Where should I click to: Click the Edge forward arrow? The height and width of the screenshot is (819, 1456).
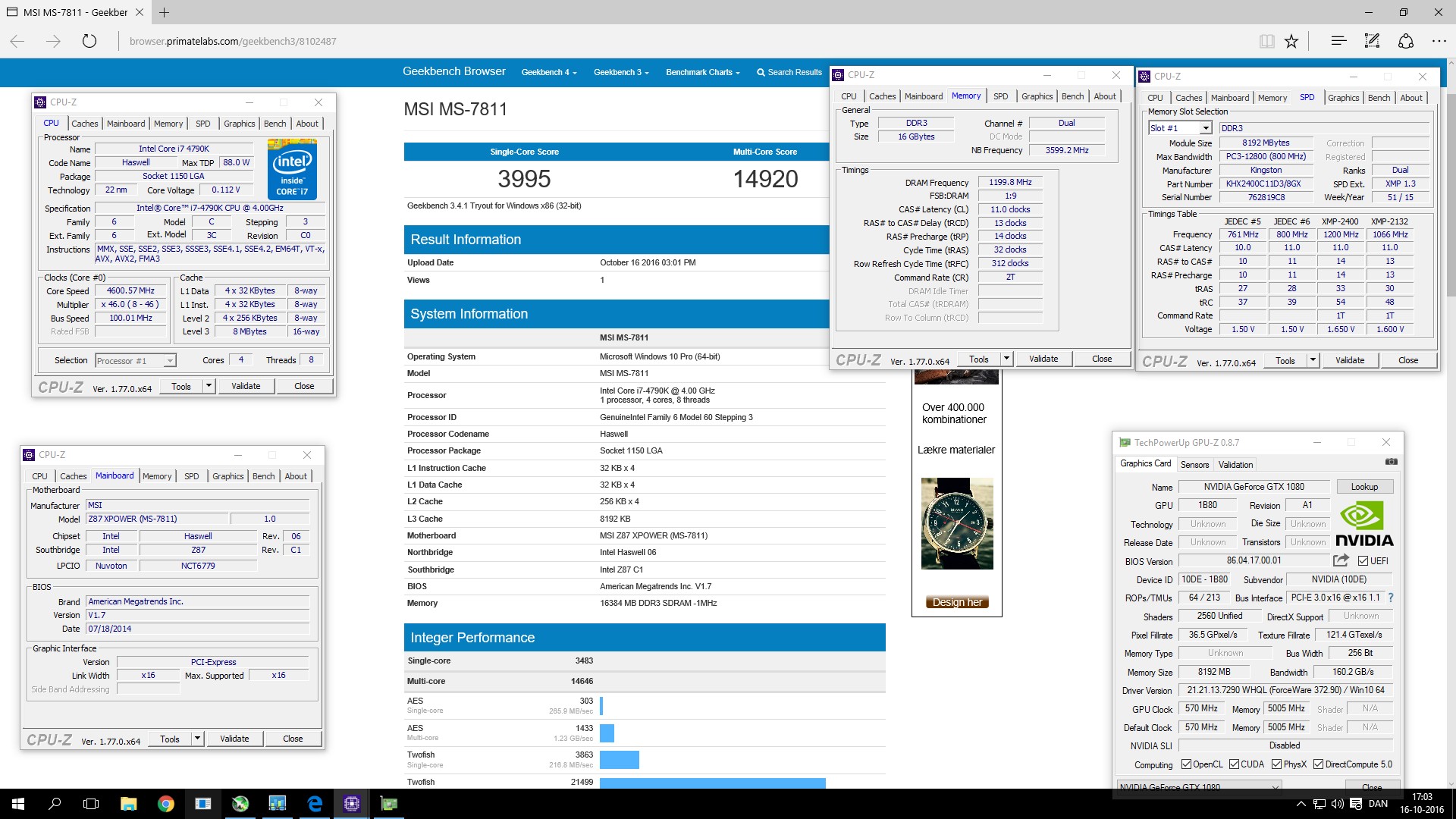(x=53, y=41)
